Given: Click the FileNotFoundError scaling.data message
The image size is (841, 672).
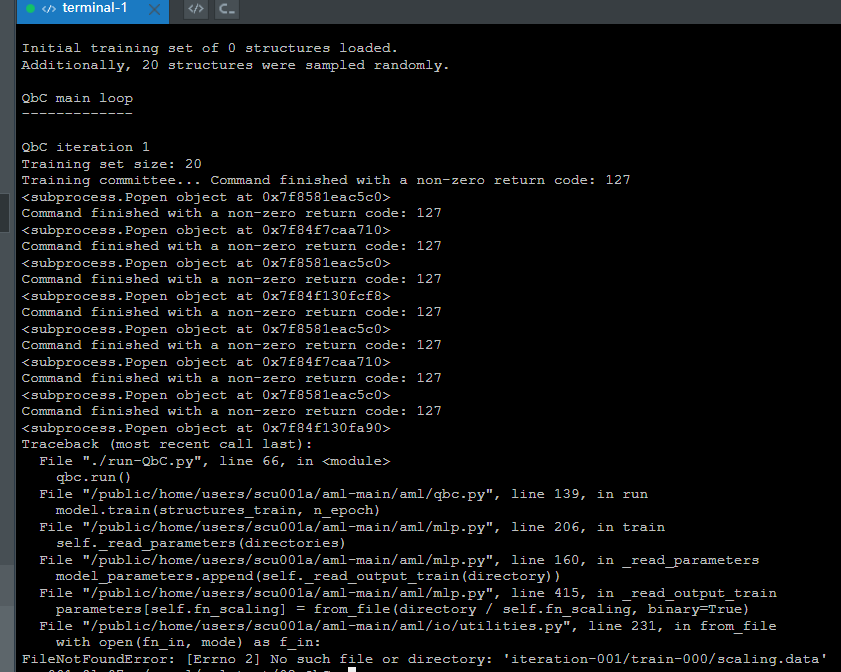Looking at the screenshot, I should (424, 659).
